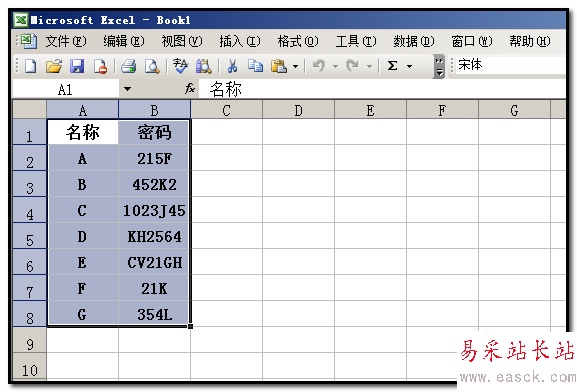This screenshot has height=392, width=577.
Task: Select column C header
Action: click(227, 110)
